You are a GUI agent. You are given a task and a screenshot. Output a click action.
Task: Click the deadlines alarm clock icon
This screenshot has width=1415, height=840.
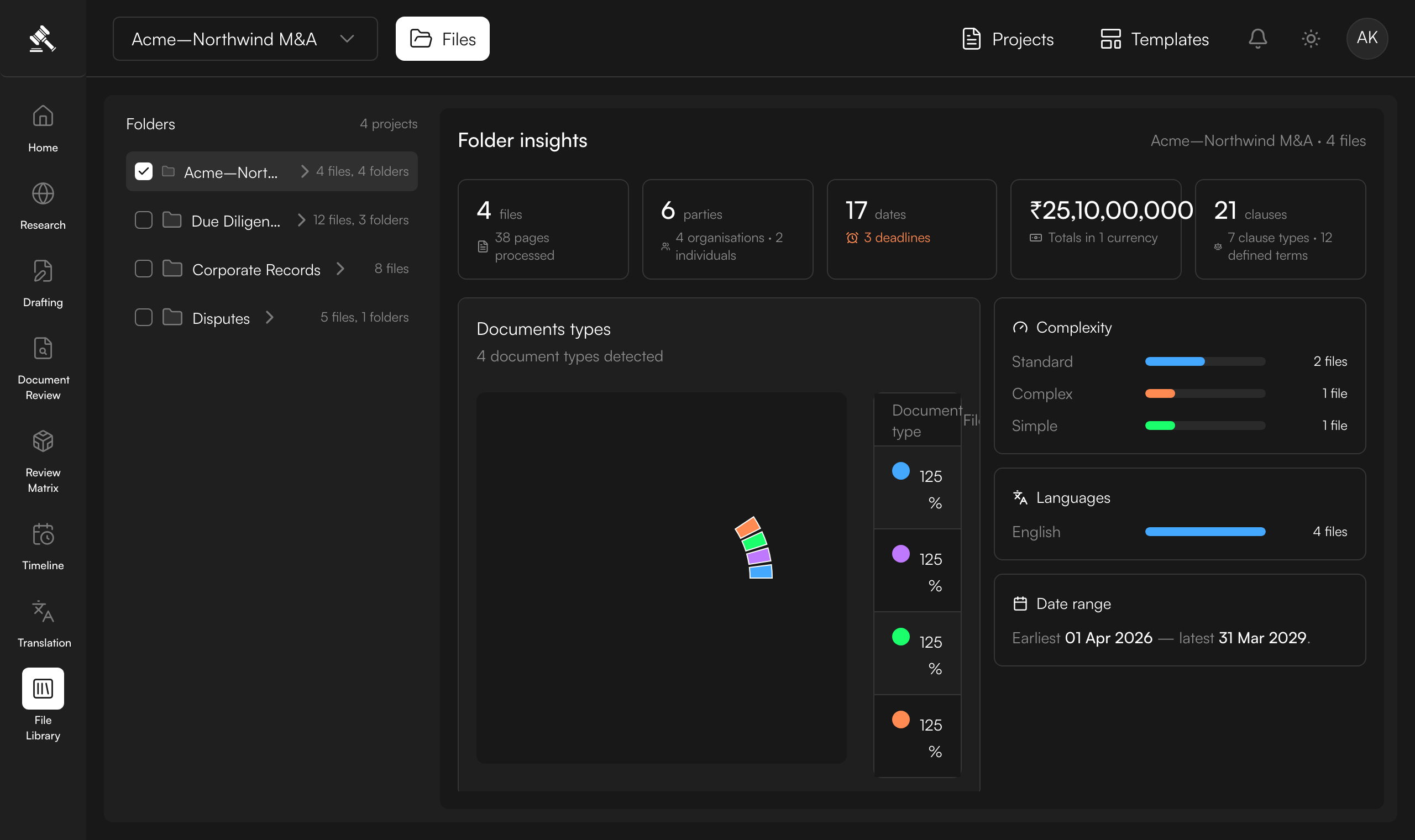coord(852,238)
